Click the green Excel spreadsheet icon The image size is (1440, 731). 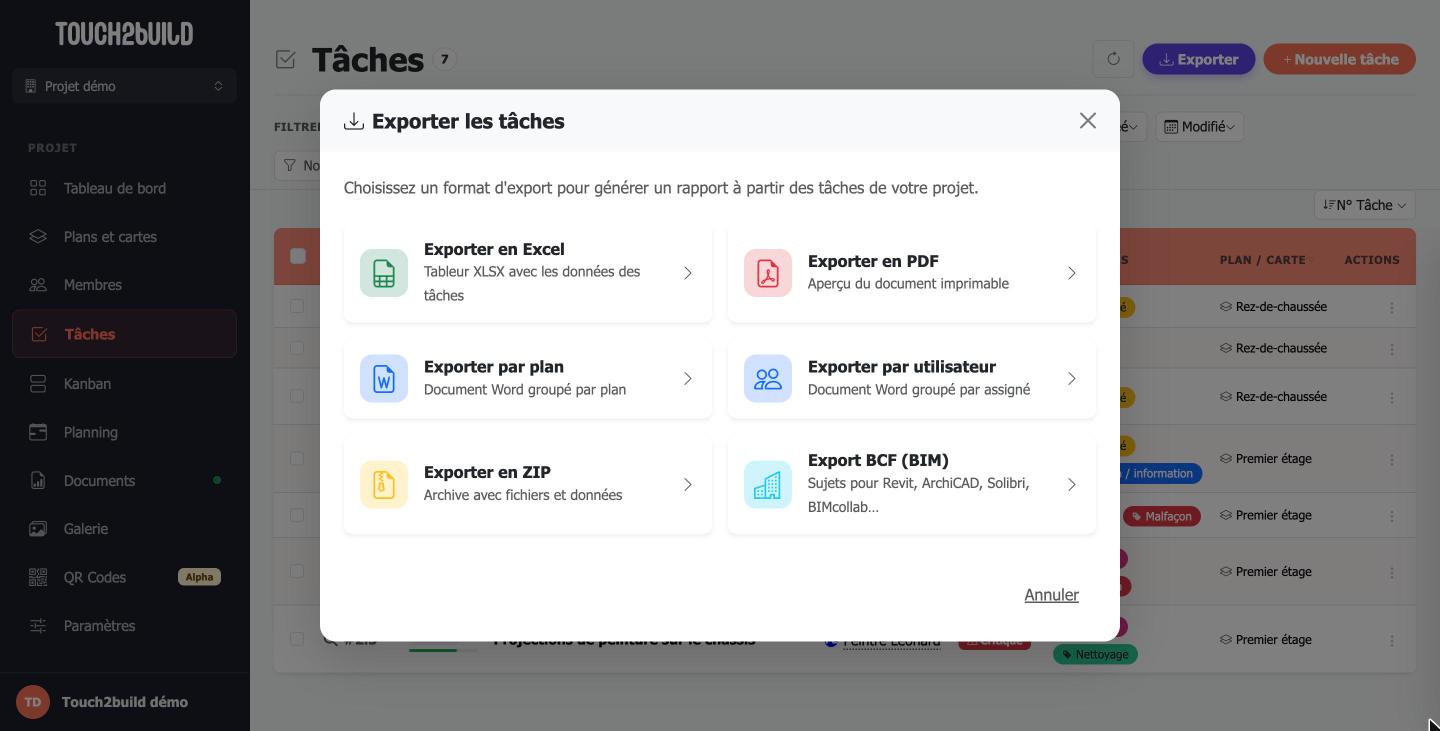[384, 273]
